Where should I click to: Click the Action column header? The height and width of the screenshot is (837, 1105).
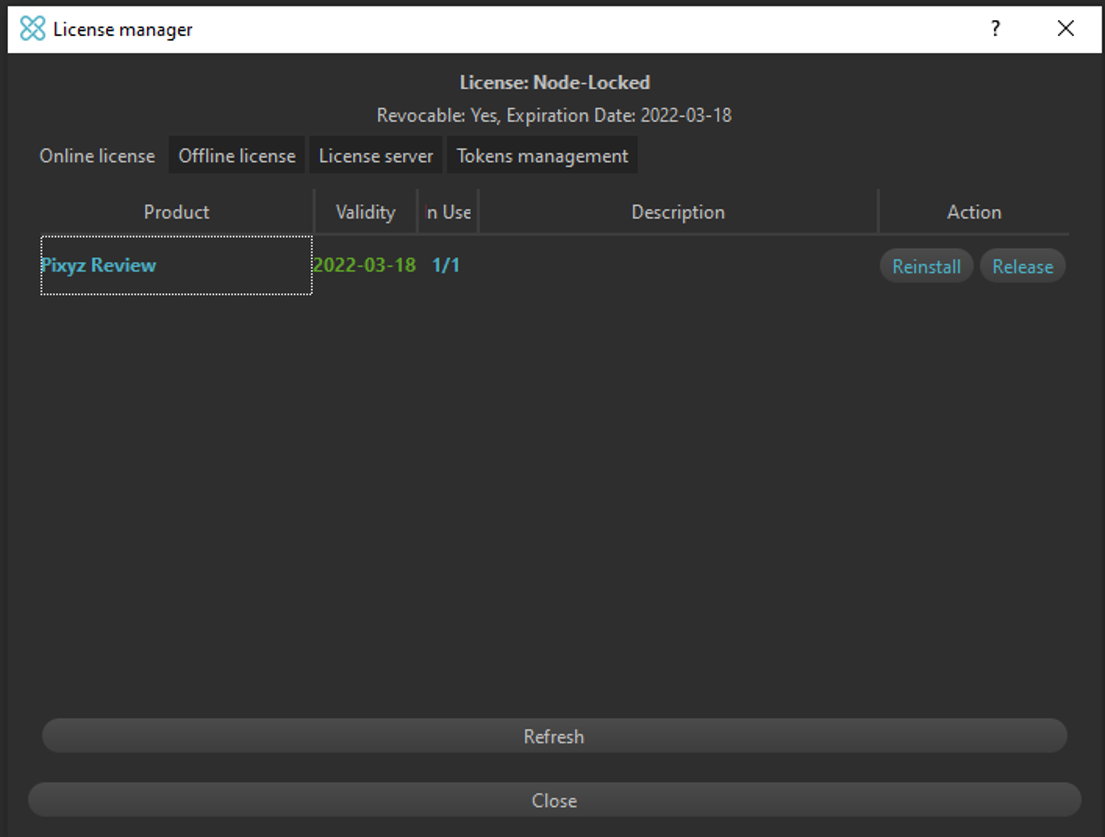(973, 212)
